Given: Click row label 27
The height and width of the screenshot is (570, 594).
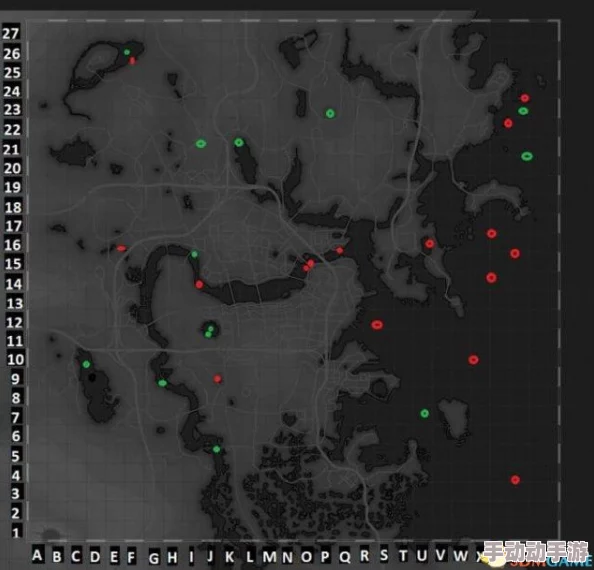Looking at the screenshot, I should (11, 33).
